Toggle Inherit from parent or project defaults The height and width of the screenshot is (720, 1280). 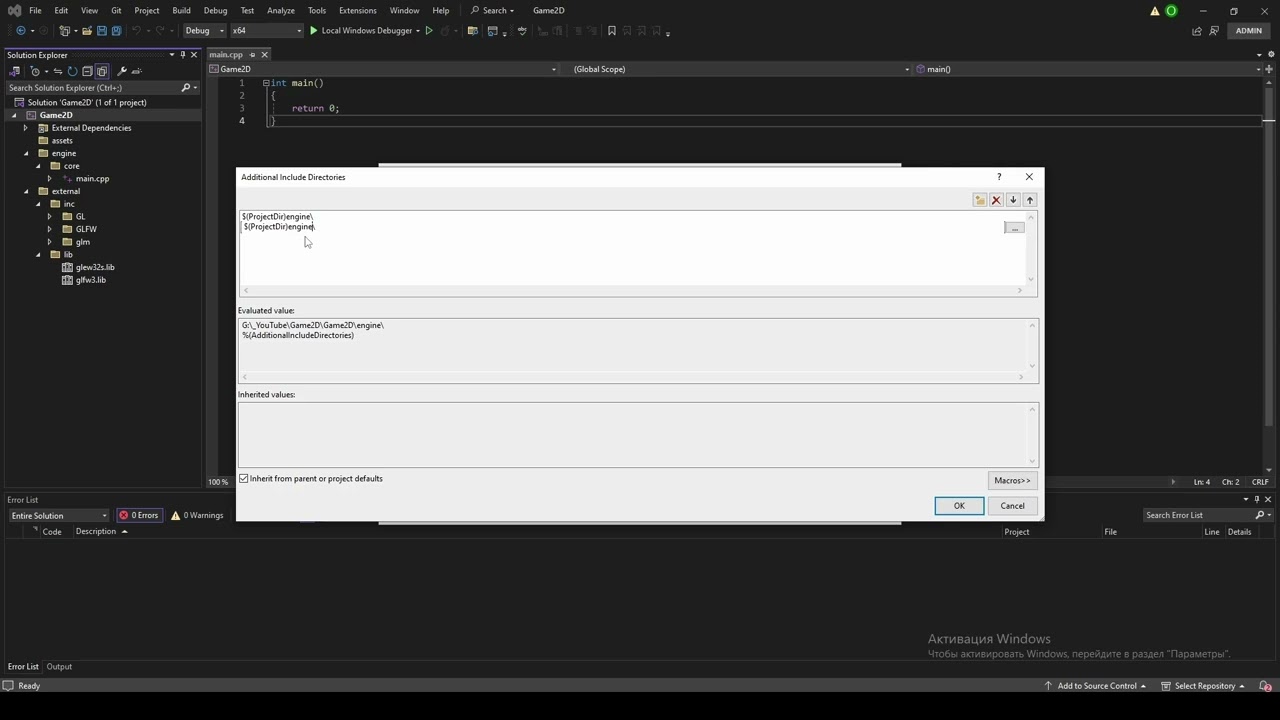(244, 479)
